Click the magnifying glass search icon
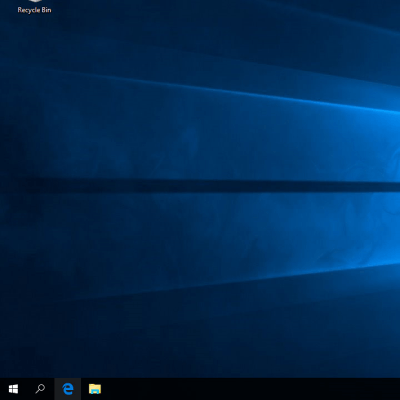The width and height of the screenshot is (400, 400). (x=40, y=389)
